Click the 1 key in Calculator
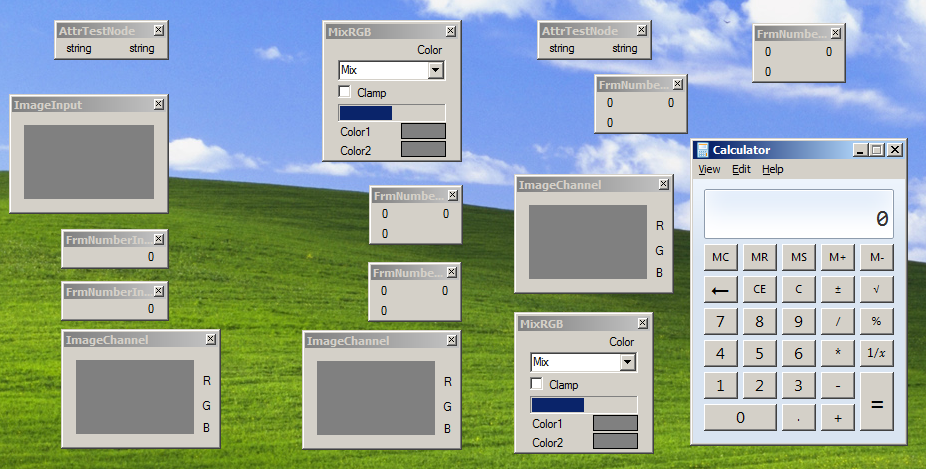 click(x=720, y=385)
